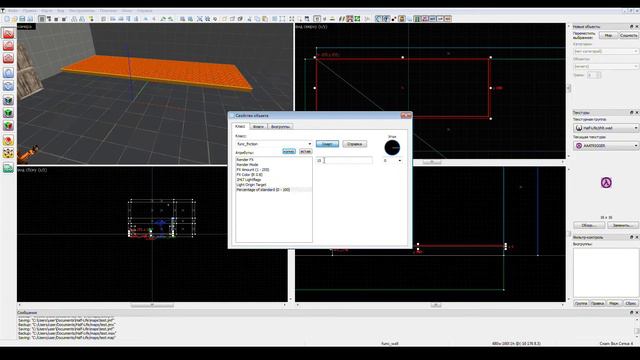Screen dimensions: 640x360
Task: Select the apply decals cube icon
Action: pyautogui.click(x=8, y=125)
